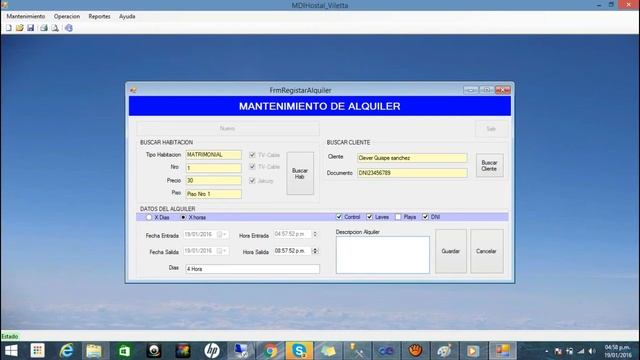
Task: Click the Buscar Hab button
Action: (300, 173)
